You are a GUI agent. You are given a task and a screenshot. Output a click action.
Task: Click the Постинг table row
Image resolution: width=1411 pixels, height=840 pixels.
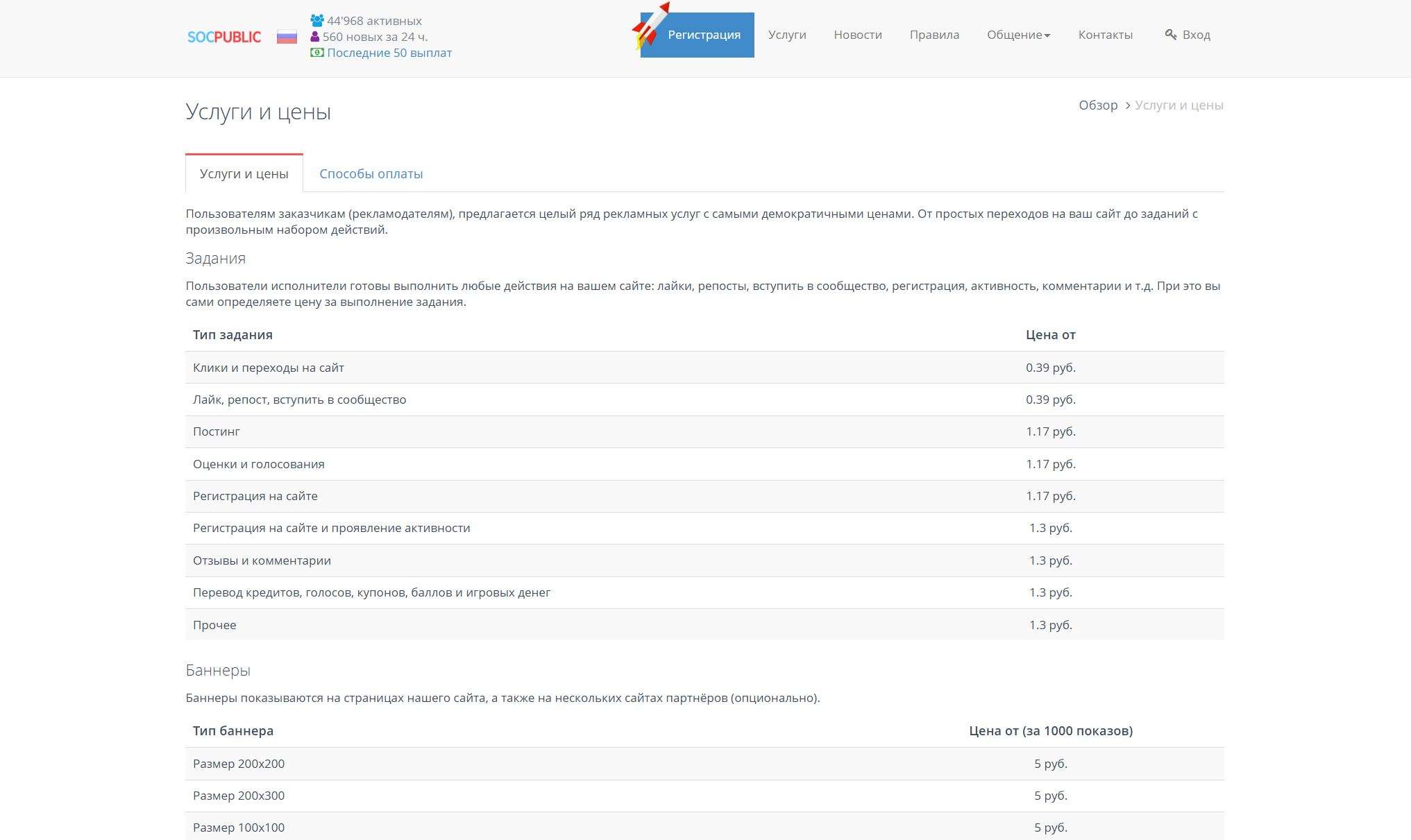click(217, 431)
